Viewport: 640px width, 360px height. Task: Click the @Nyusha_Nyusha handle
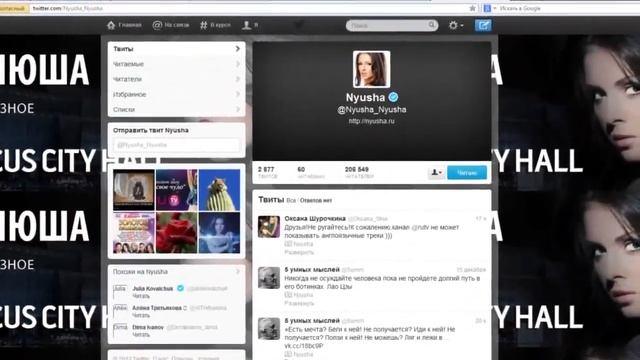coord(371,109)
